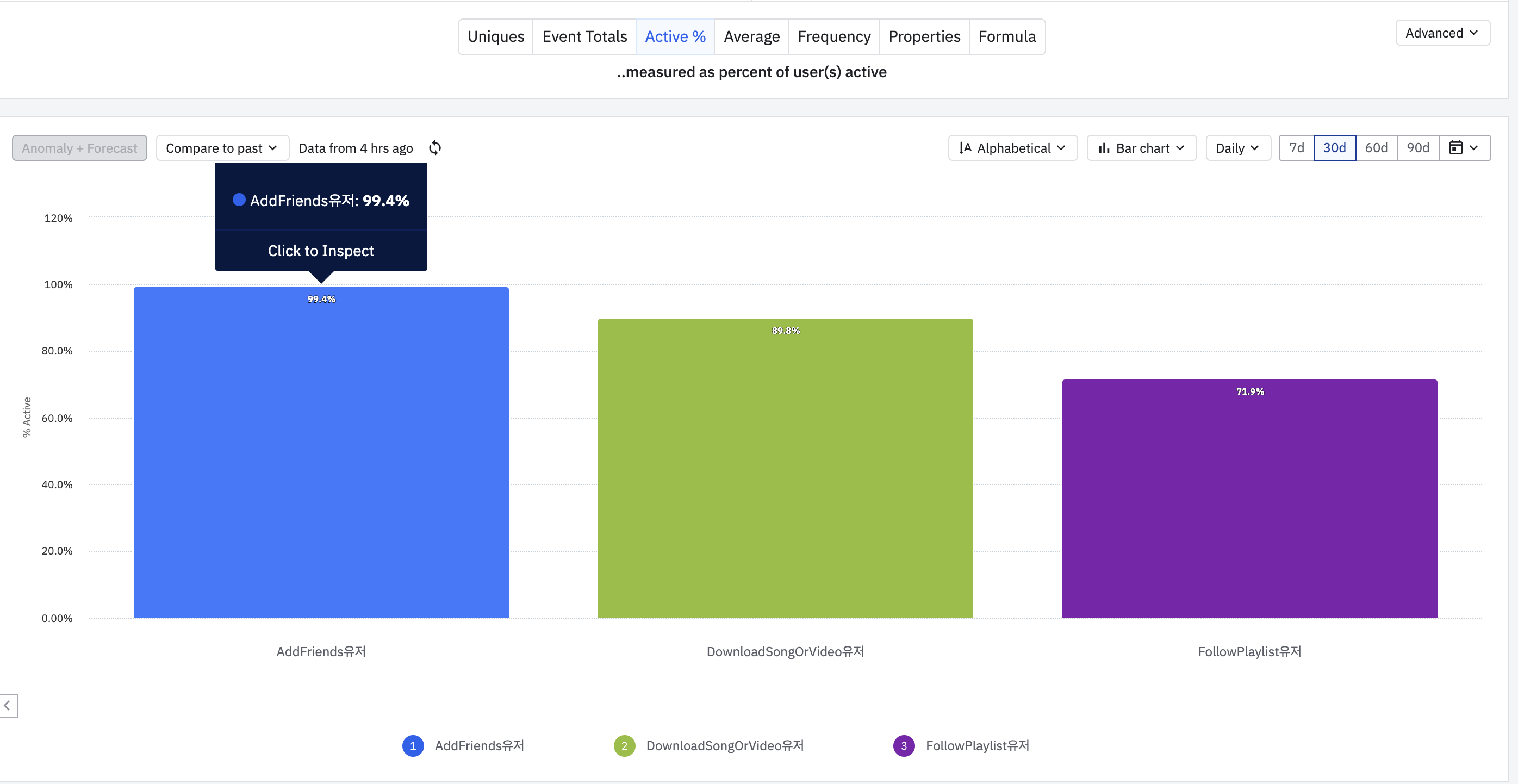The height and width of the screenshot is (784, 1518).
Task: Open the calendar date picker icon
Action: tap(1455, 148)
